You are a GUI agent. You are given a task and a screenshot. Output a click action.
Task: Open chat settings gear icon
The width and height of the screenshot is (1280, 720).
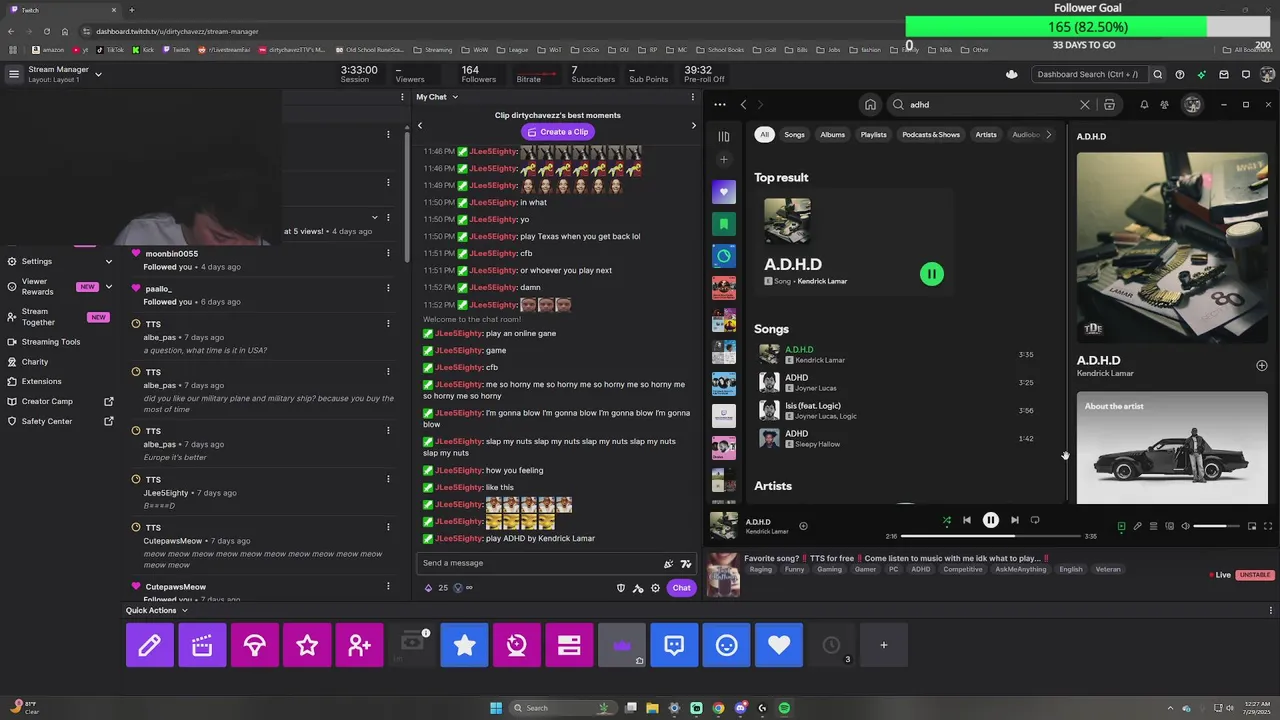pyautogui.click(x=655, y=588)
